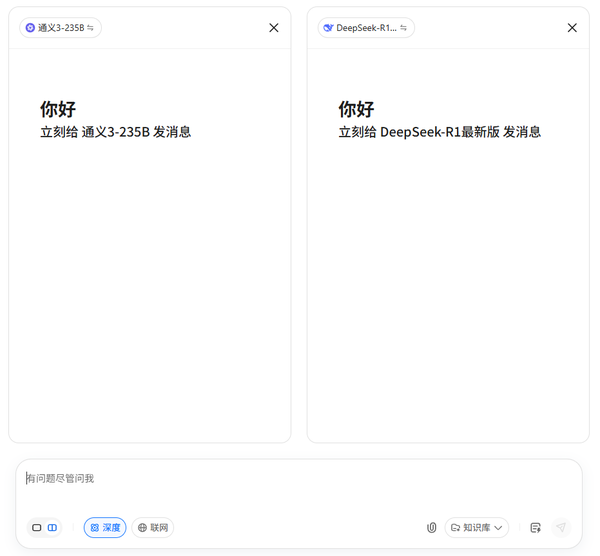Click the new conversation icon
The height and width of the screenshot is (556, 600).
point(535,527)
